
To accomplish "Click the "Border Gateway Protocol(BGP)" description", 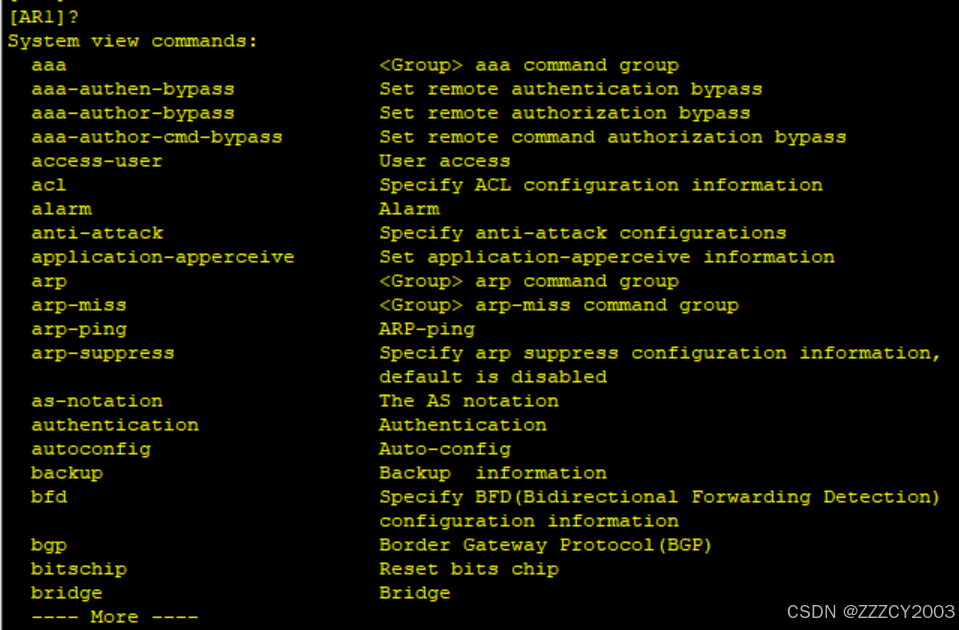I will tap(545, 546).
